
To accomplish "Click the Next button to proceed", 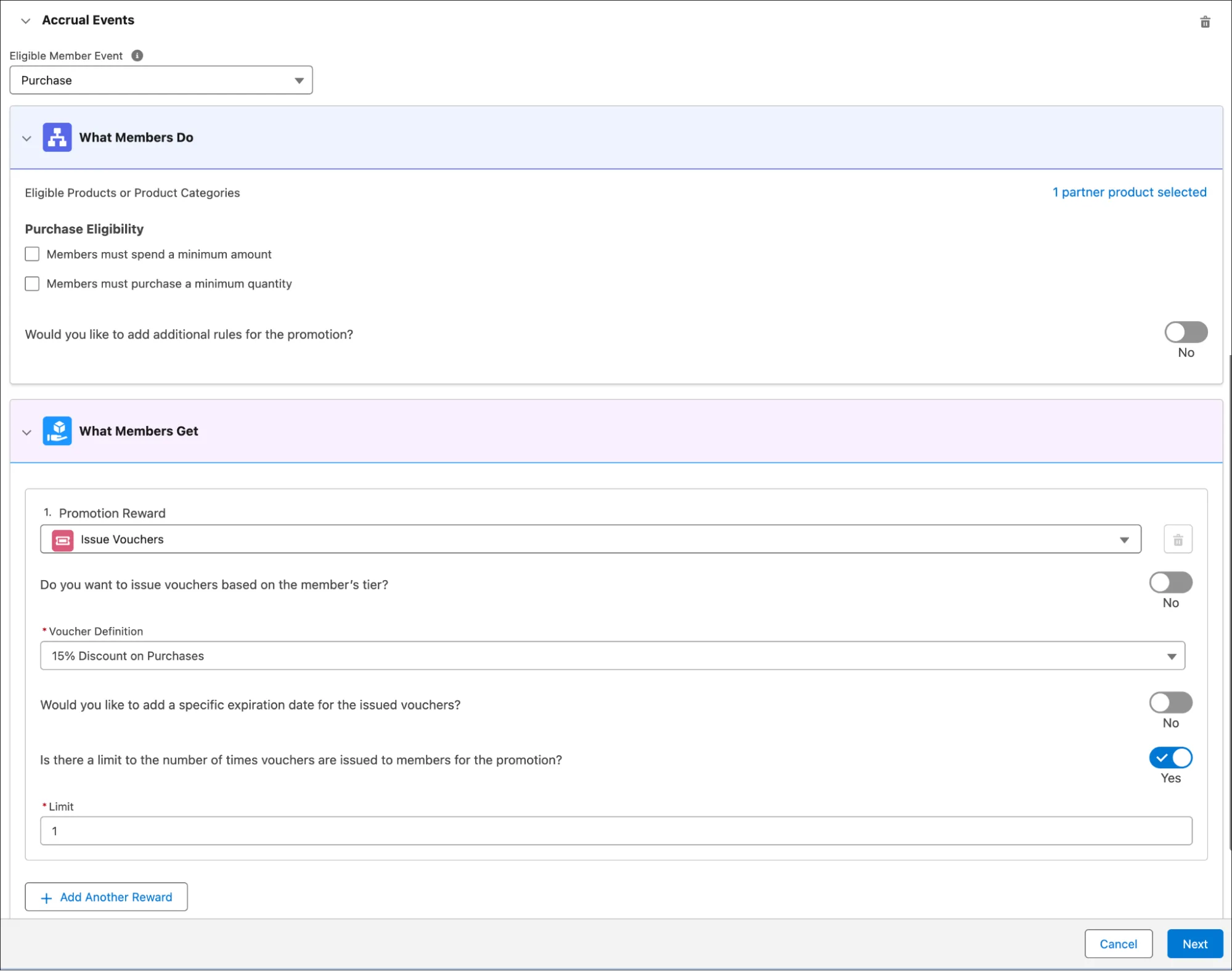I will [1195, 944].
